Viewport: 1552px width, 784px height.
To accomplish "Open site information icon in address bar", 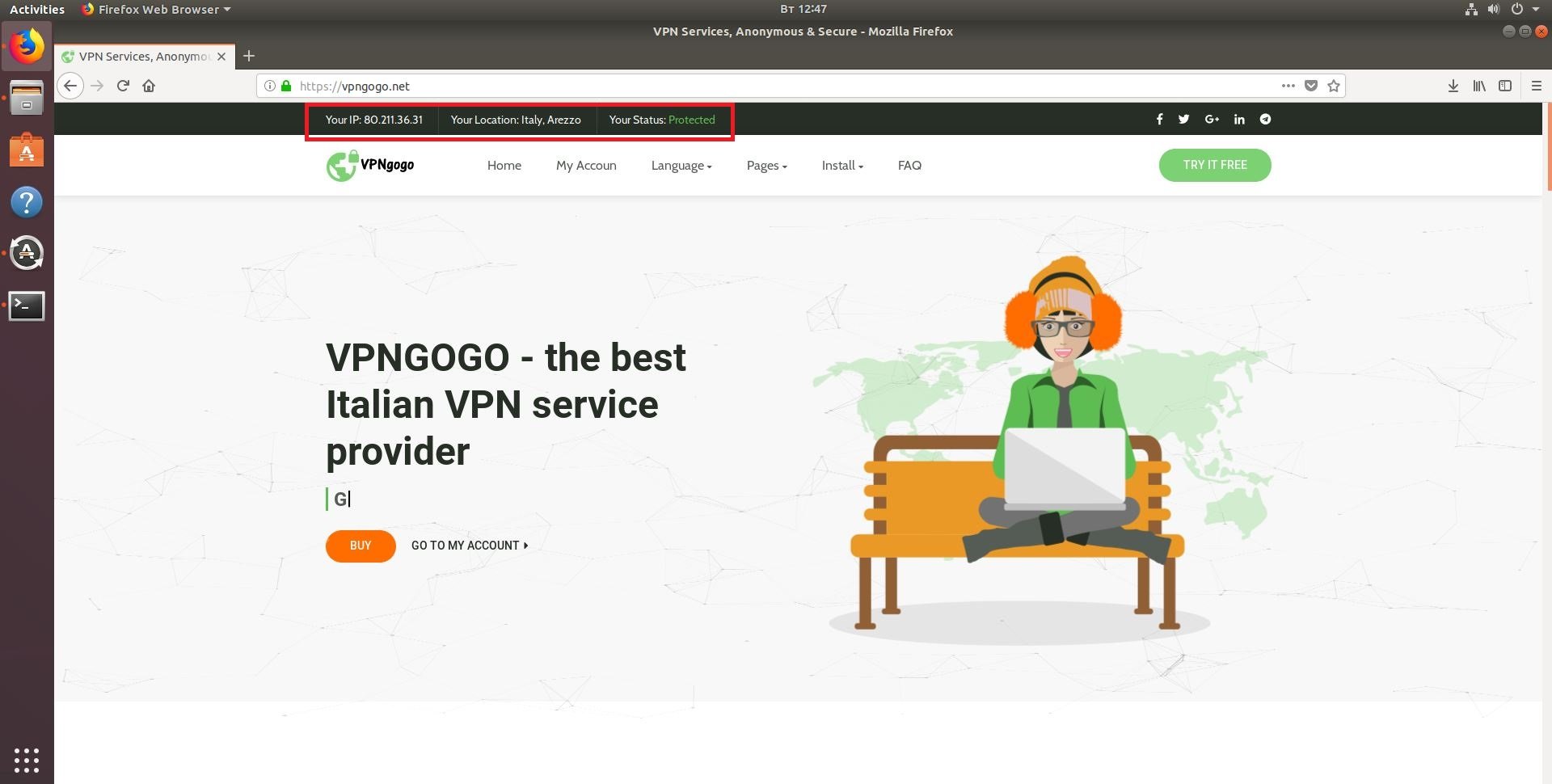I will coord(270,86).
